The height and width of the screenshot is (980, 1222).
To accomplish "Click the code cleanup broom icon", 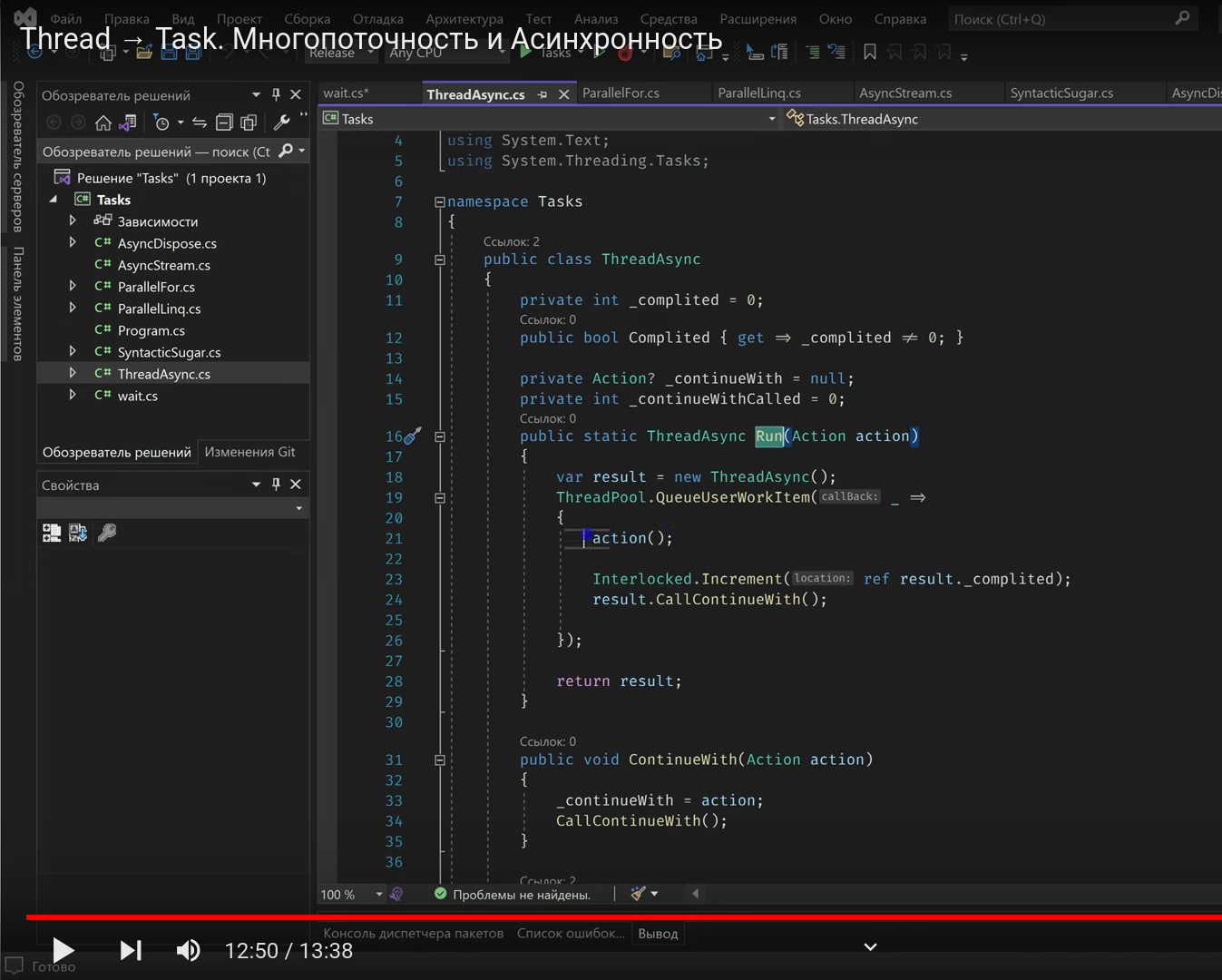I will click(635, 894).
